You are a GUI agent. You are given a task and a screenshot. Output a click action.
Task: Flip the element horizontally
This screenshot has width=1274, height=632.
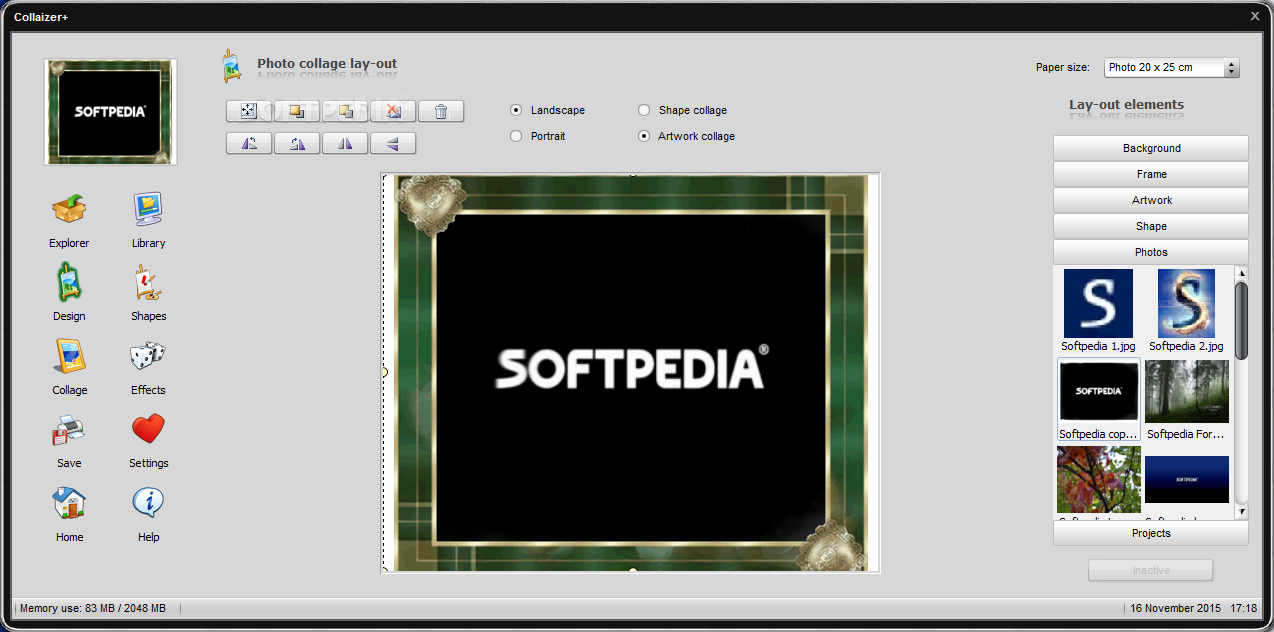pyautogui.click(x=345, y=143)
